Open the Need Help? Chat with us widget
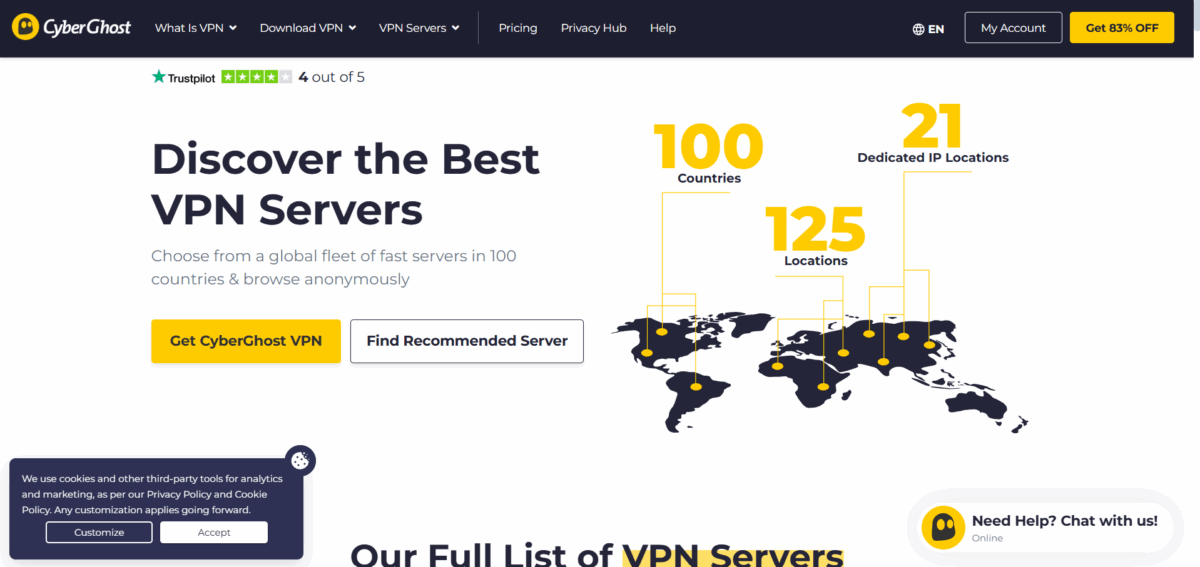This screenshot has width=1200, height=567. pyautogui.click(x=1046, y=527)
